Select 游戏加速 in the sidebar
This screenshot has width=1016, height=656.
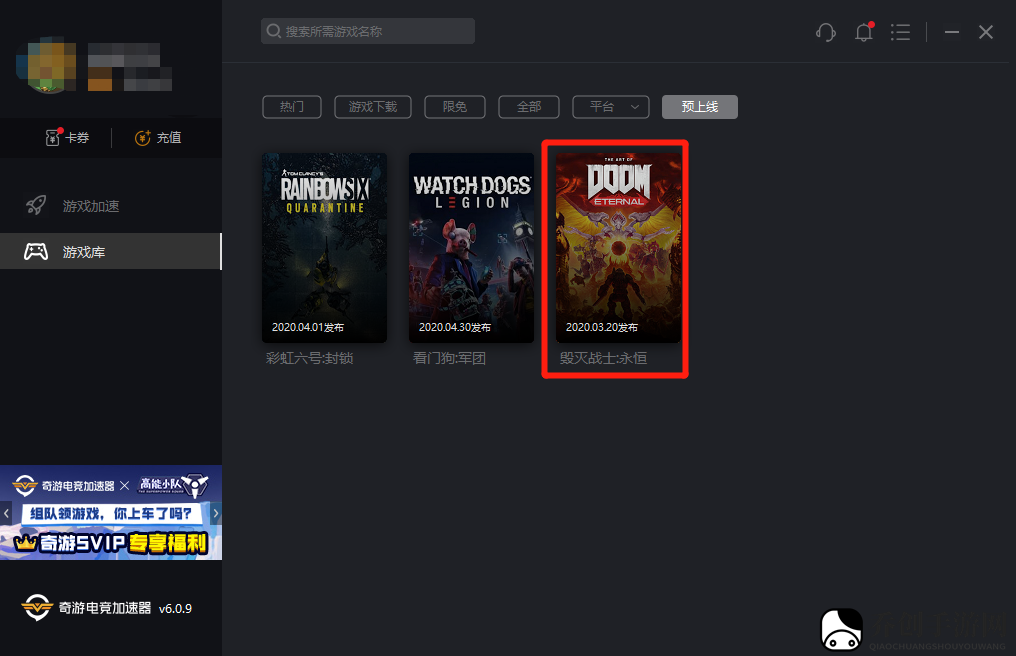pyautogui.click(x=111, y=206)
